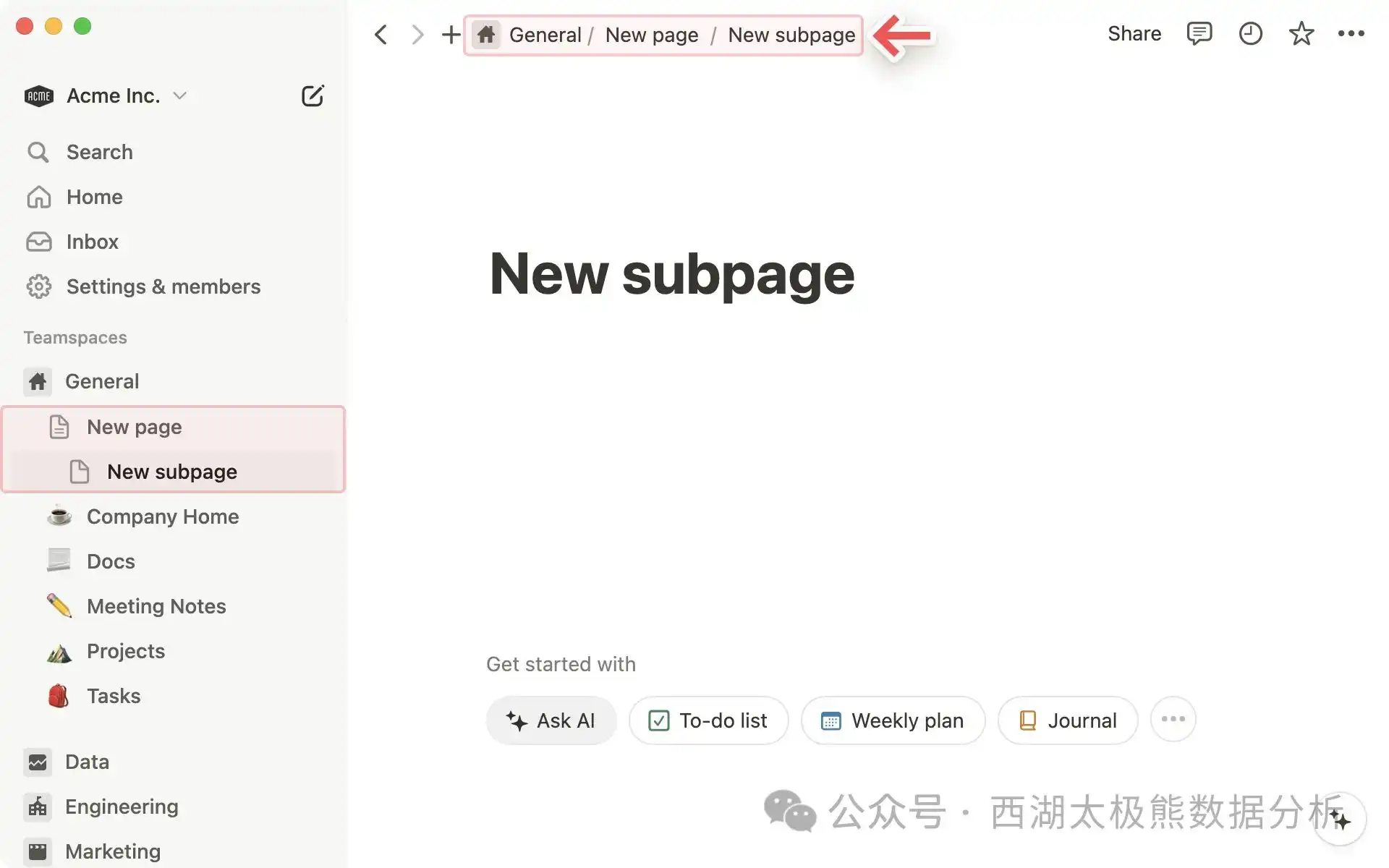Open Inbox from the sidebar
The width and height of the screenshot is (1389, 868).
[92, 242]
